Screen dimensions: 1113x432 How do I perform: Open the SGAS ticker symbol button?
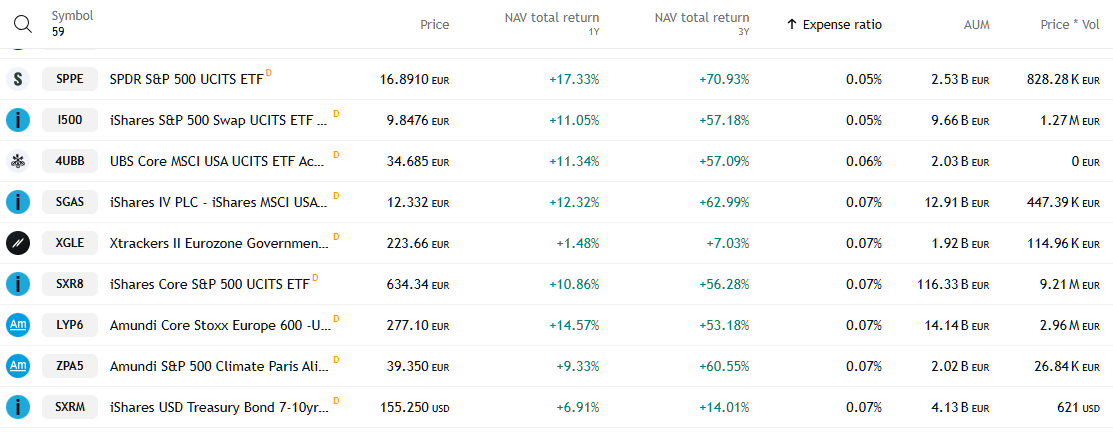coord(70,202)
